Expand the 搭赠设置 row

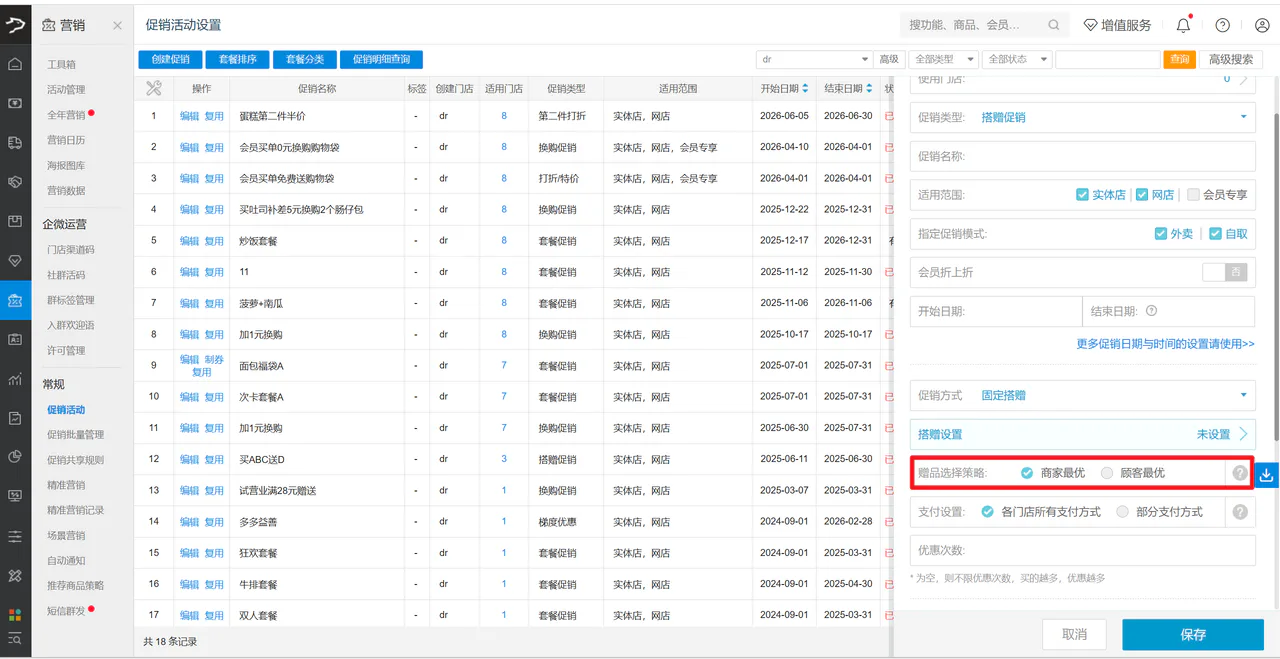pos(1082,434)
